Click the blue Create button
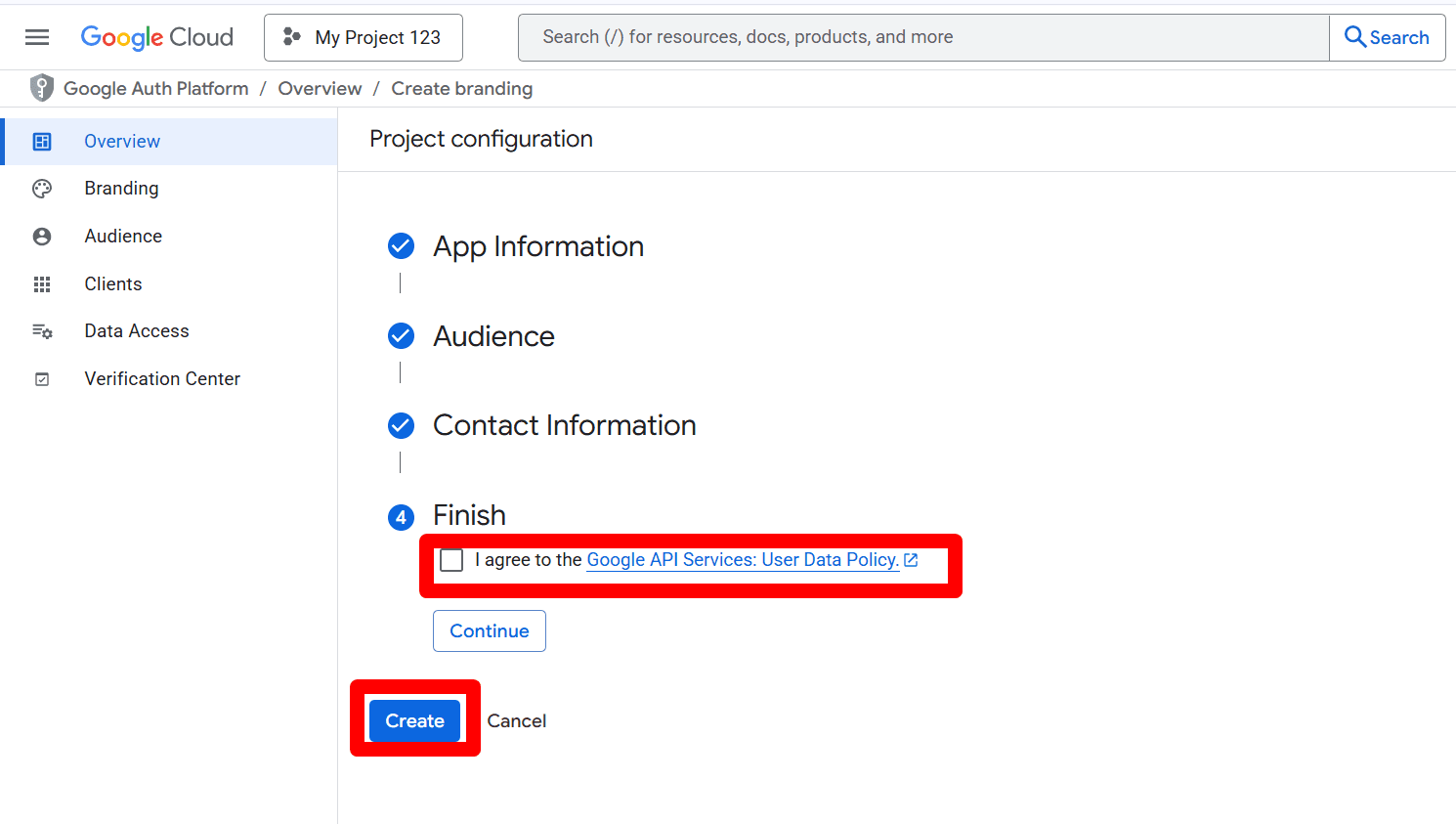The width and height of the screenshot is (1456, 824). point(414,721)
